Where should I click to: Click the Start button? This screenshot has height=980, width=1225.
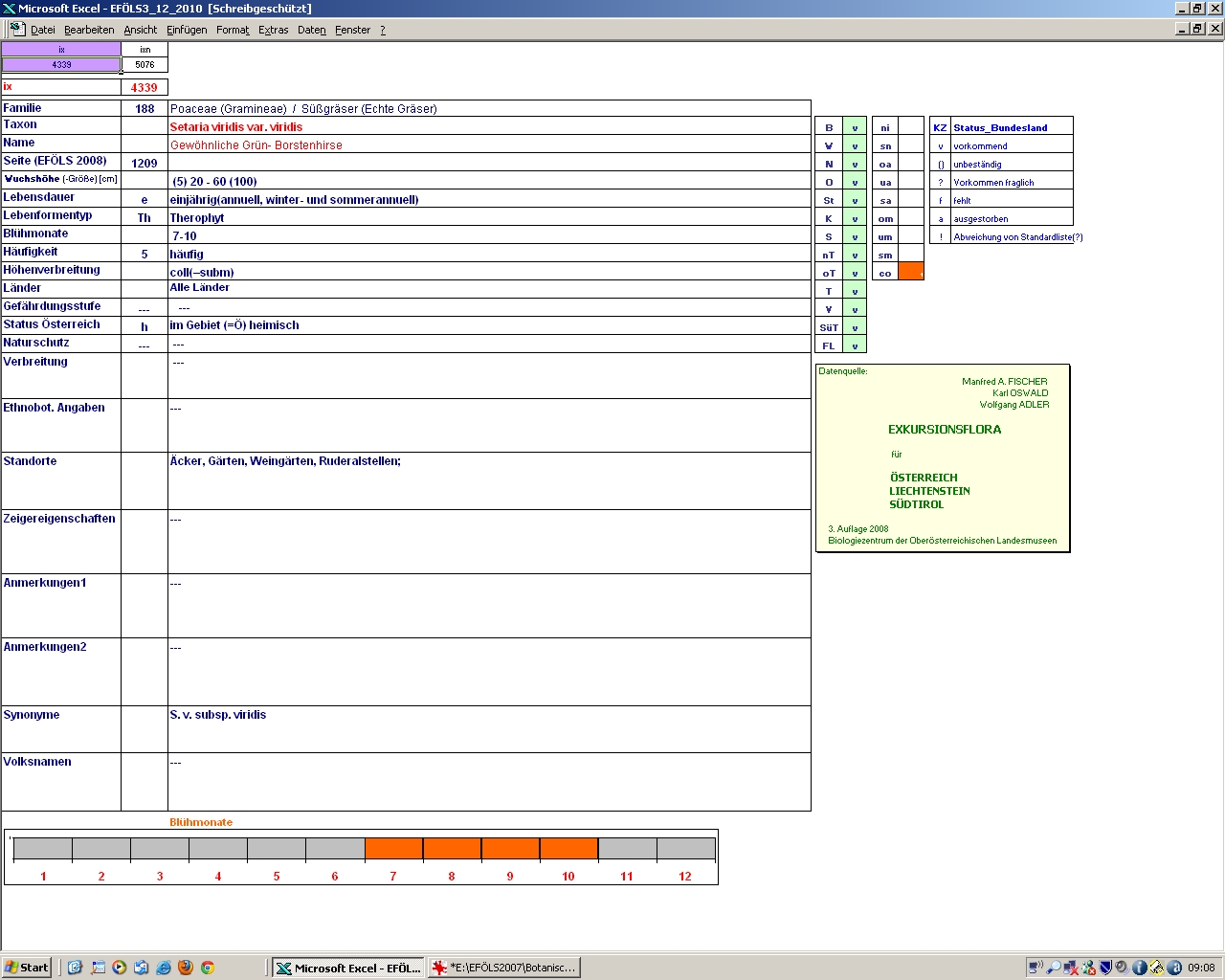27,968
